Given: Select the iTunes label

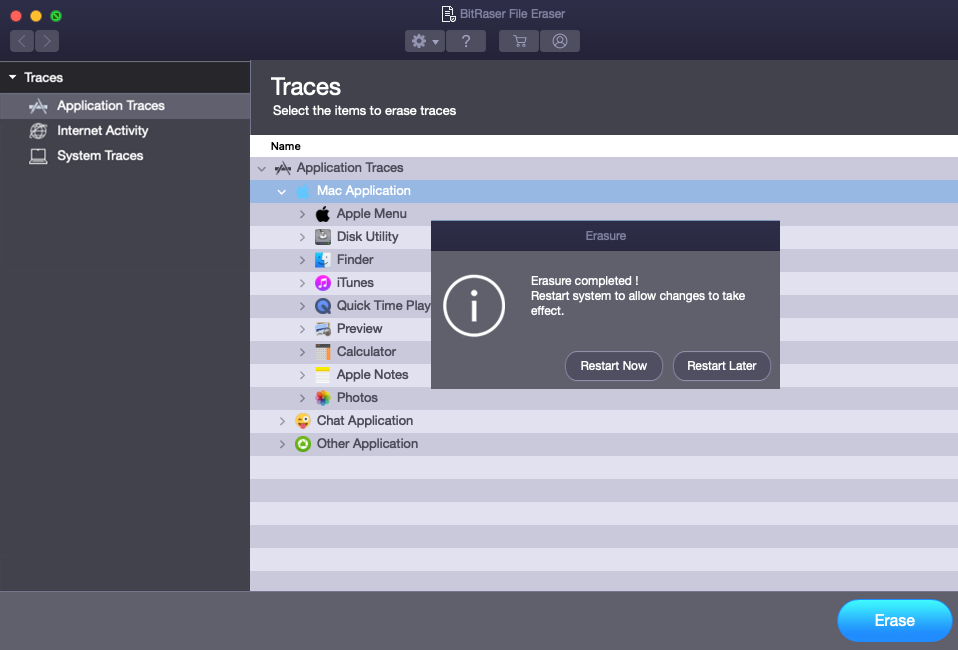Looking at the screenshot, I should (355, 283).
